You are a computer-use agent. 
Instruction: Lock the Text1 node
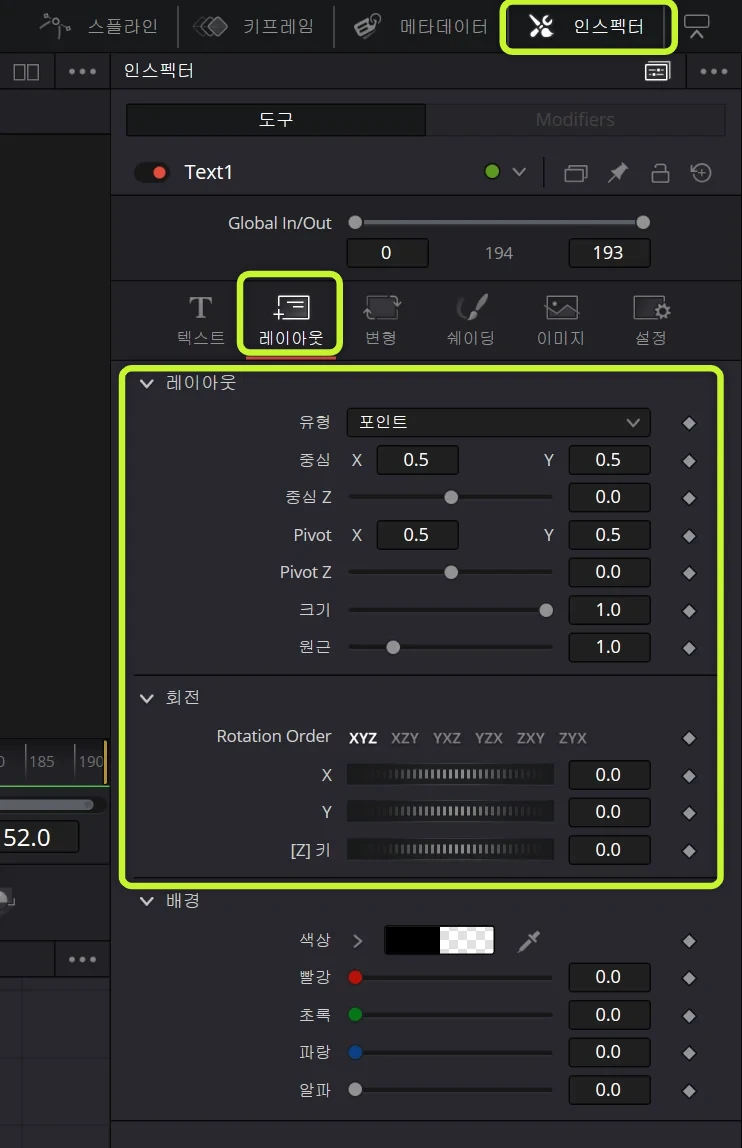[x=660, y=173]
